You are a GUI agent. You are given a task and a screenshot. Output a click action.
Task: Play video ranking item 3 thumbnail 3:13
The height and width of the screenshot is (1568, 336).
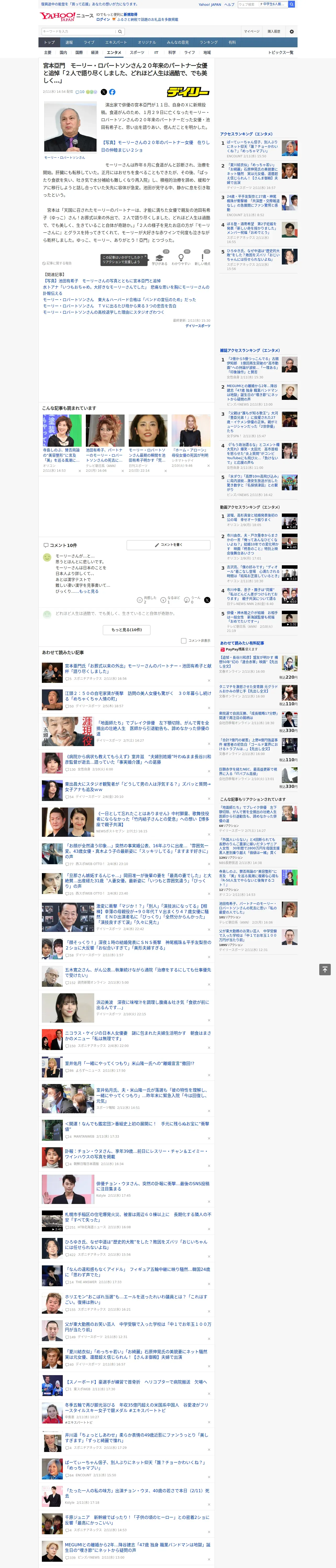(x=289, y=573)
